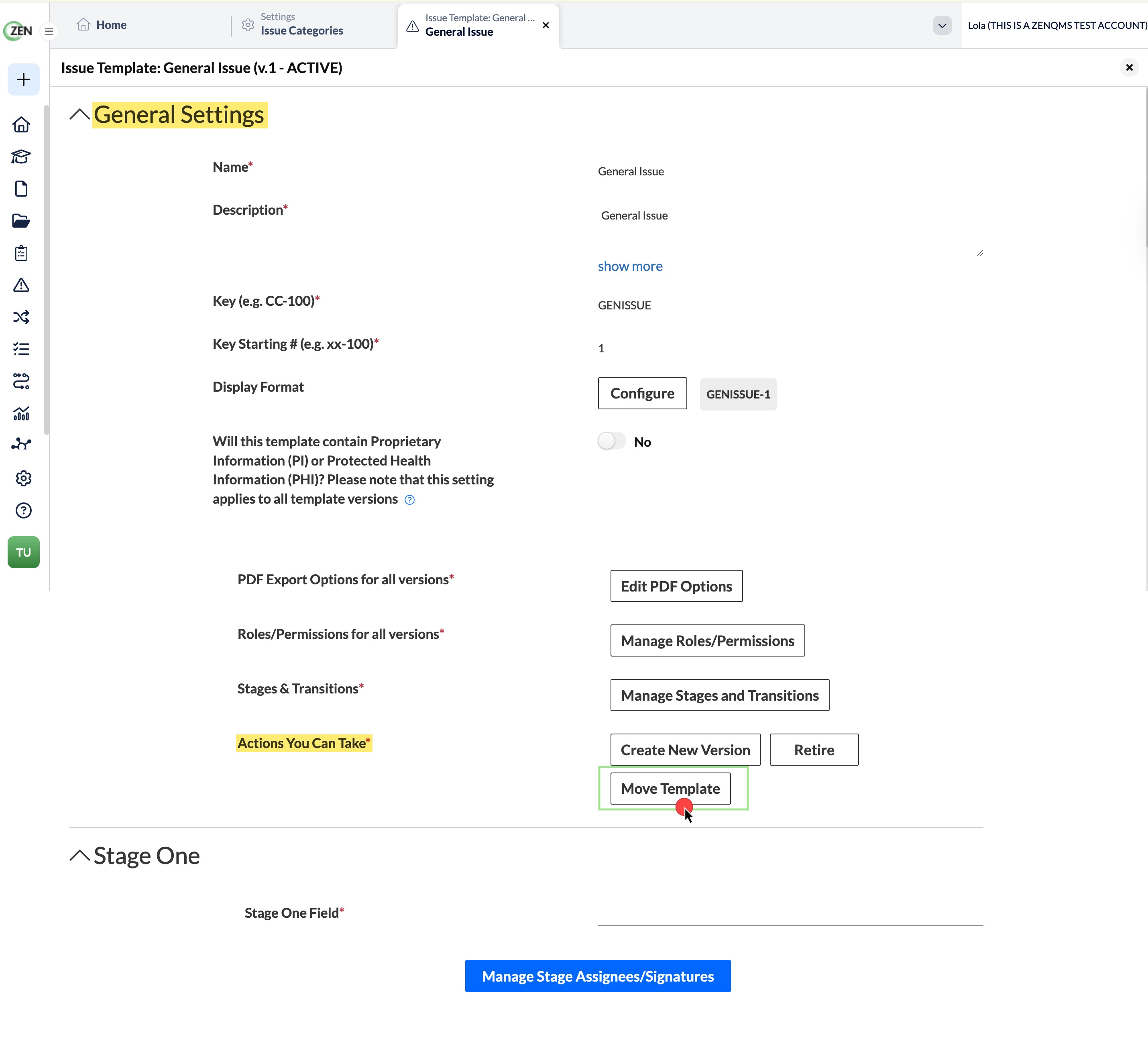Open the warning triangle issues icon

tap(21, 285)
